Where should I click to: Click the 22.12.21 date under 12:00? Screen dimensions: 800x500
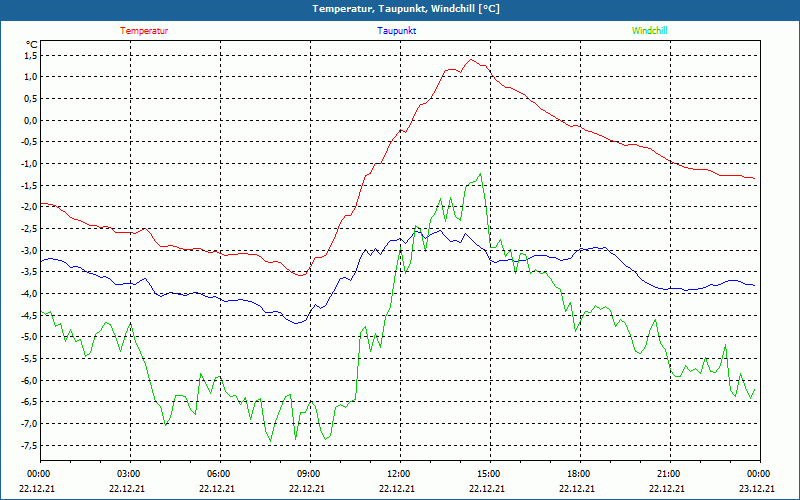(397, 489)
